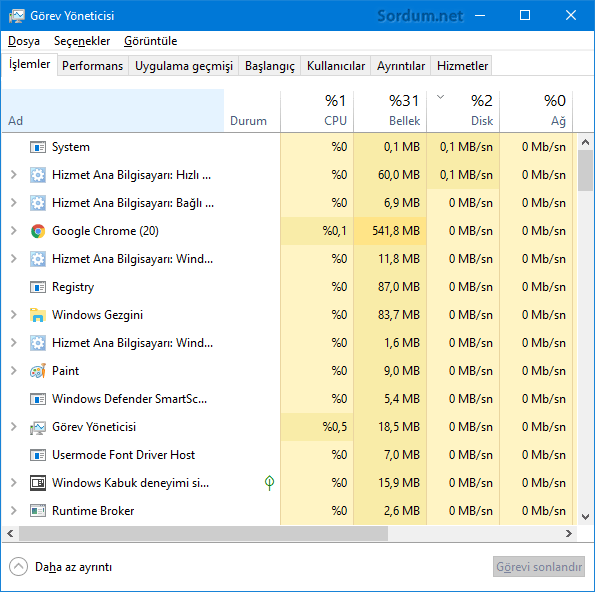Click the vertical scrollbar down arrow
The image size is (595, 592).
pyautogui.click(x=586, y=517)
